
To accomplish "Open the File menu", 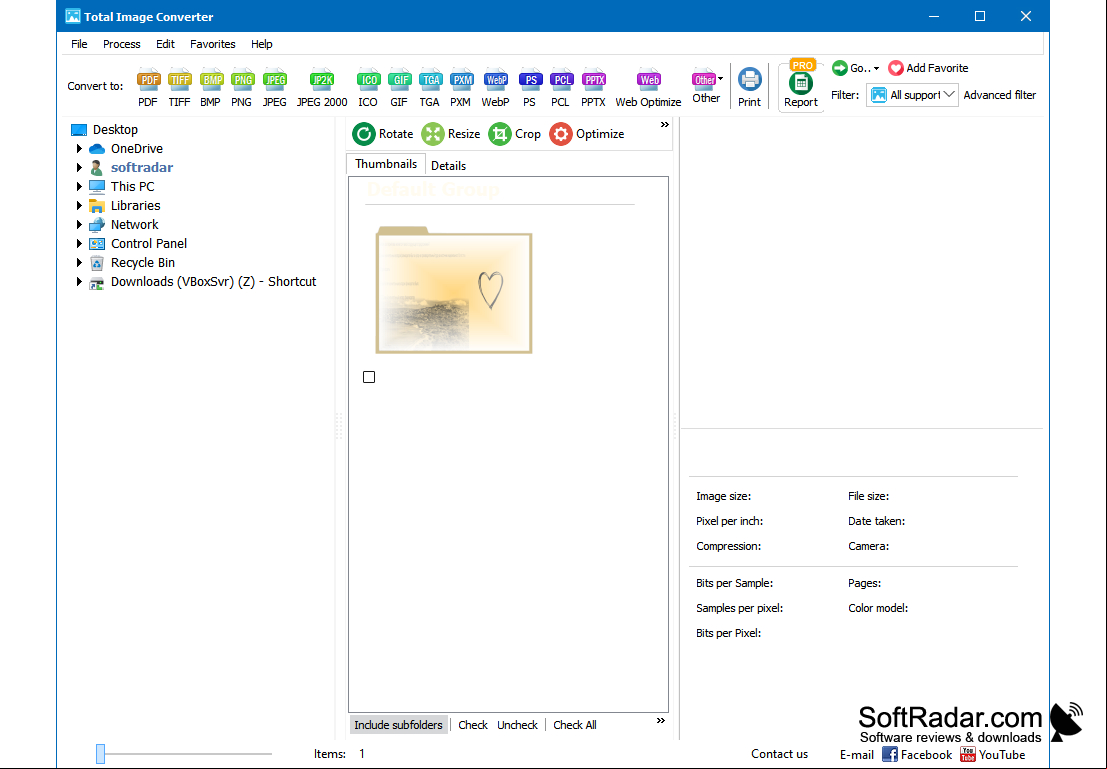I will pyautogui.click(x=79, y=44).
